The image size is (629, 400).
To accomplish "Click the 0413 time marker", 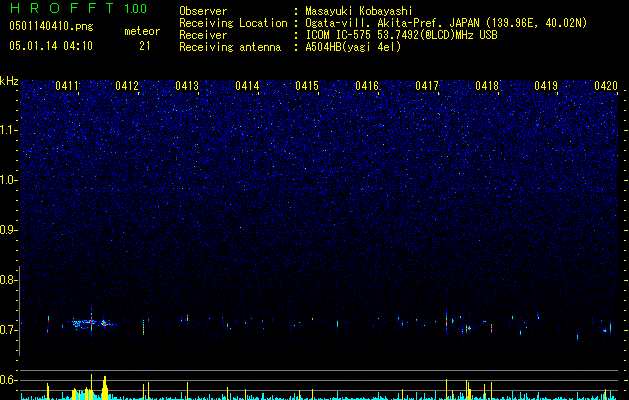I will point(187,86).
